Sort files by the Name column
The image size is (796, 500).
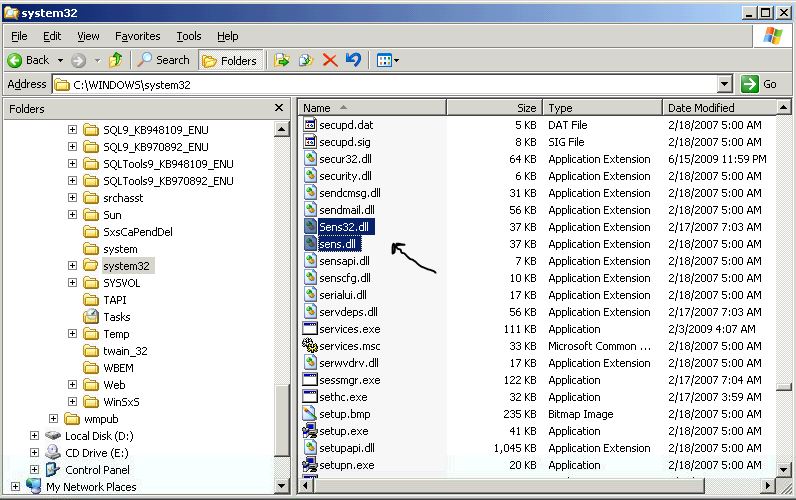click(x=372, y=108)
